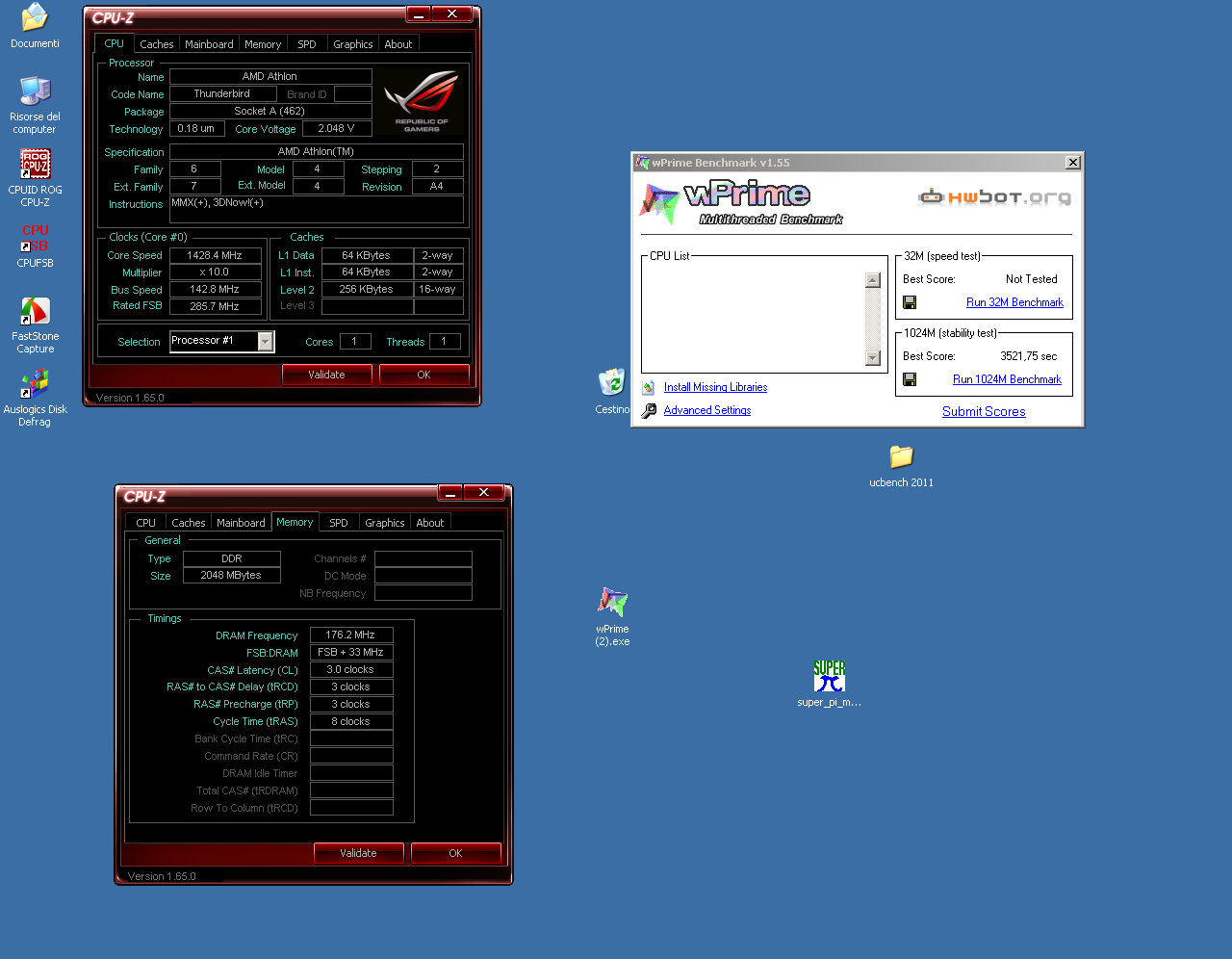This screenshot has height=959, width=1232.
Task: Click the Core Voltage 2.048 V value
Action: coord(337,128)
